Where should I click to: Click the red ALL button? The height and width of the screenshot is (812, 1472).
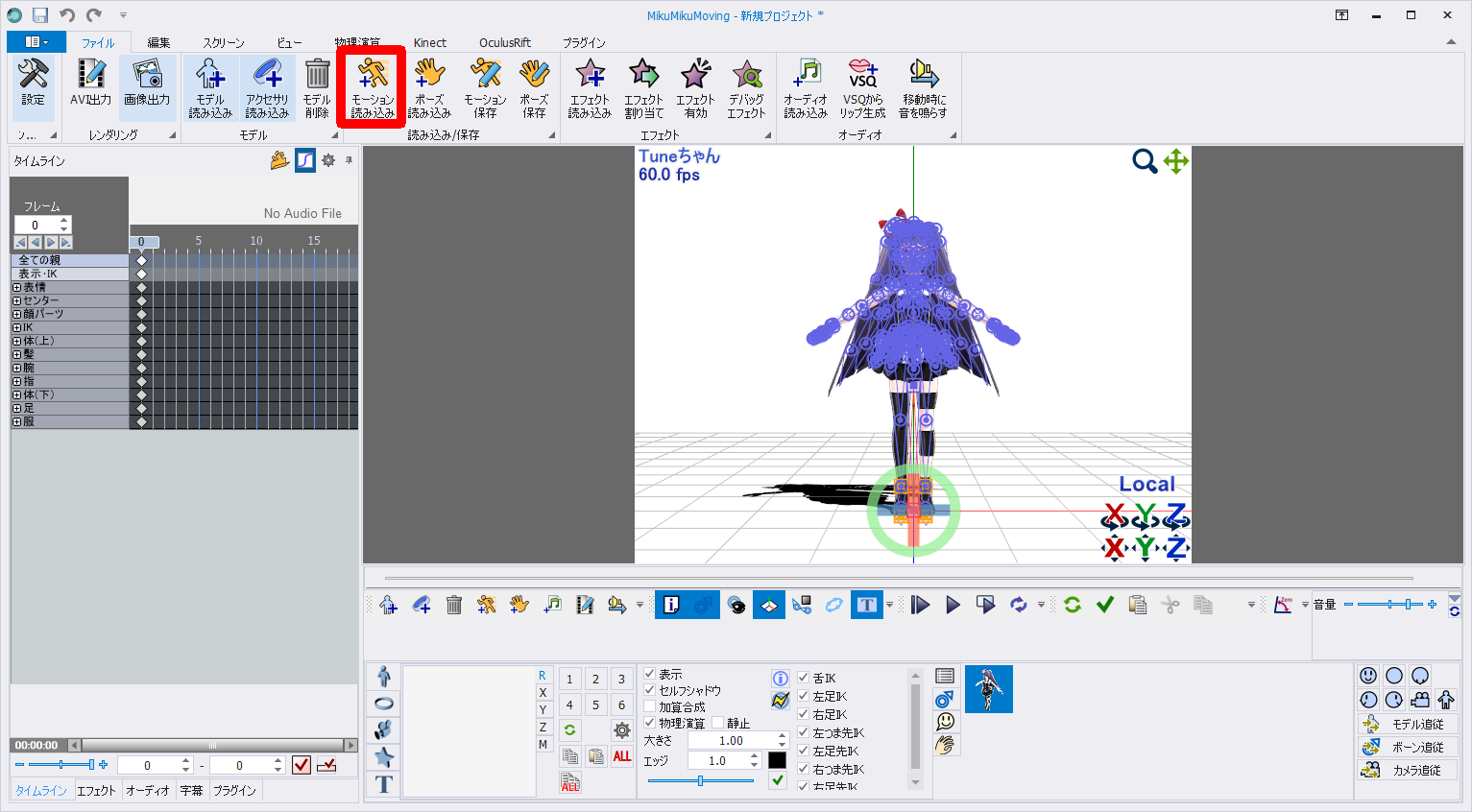tap(622, 756)
